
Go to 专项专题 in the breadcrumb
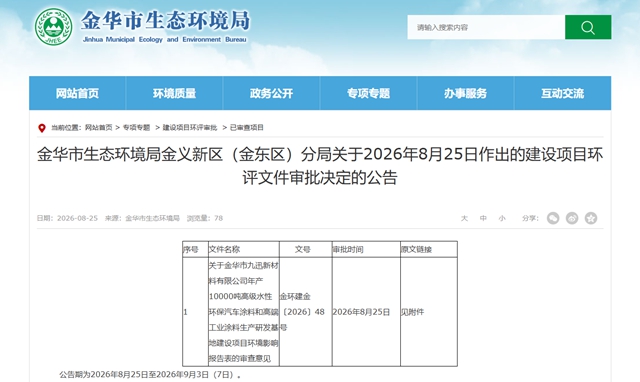136,128
